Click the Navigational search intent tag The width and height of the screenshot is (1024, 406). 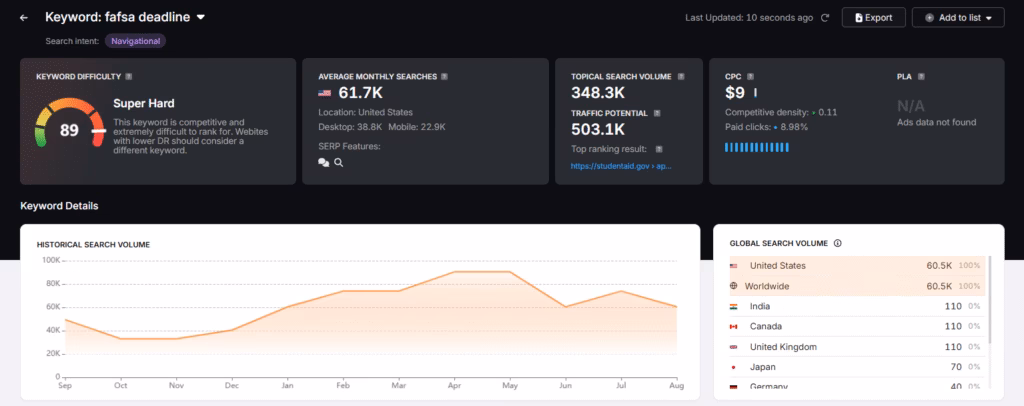pos(135,41)
